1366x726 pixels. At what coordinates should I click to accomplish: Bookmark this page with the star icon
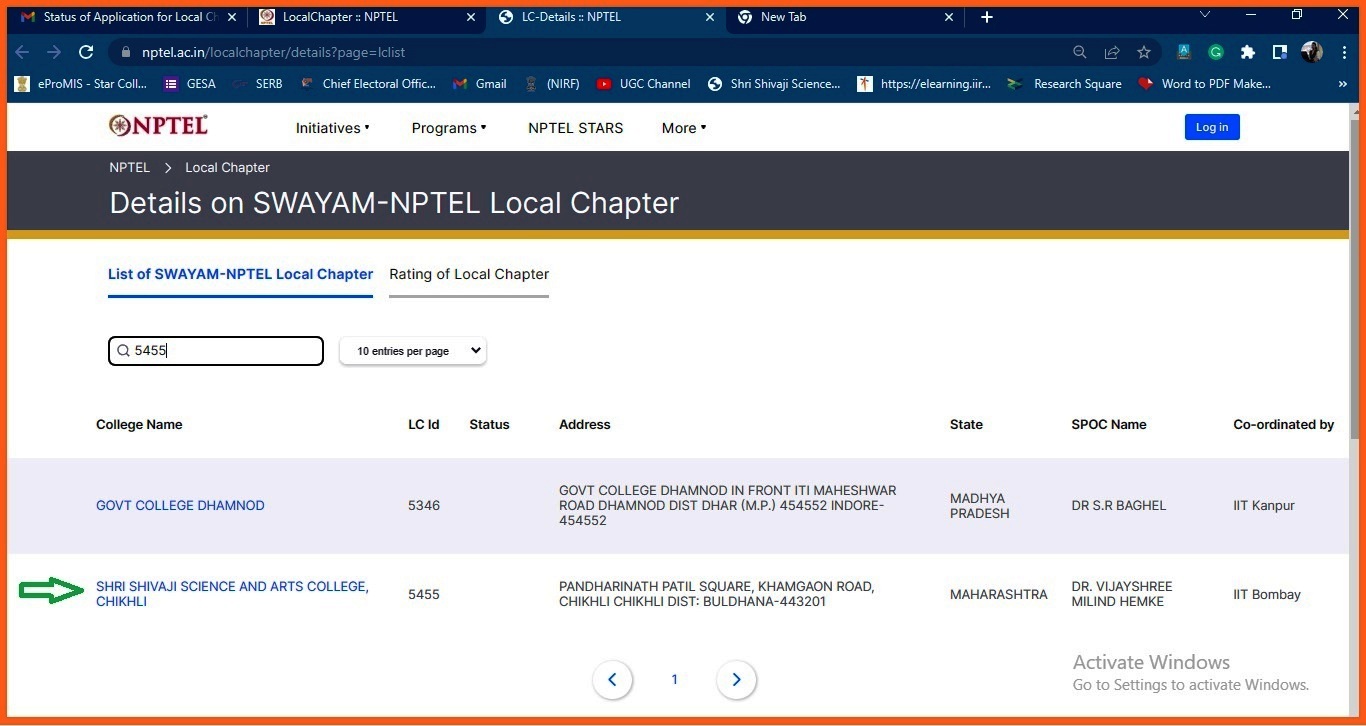tap(1144, 52)
